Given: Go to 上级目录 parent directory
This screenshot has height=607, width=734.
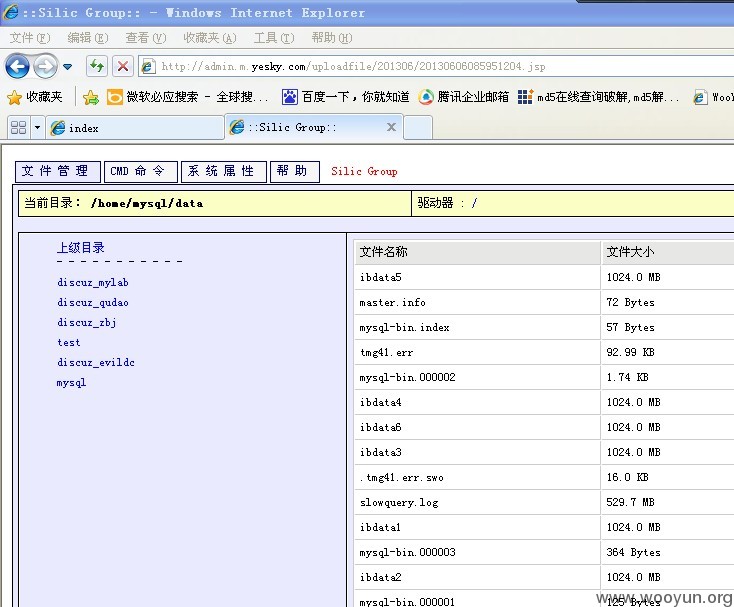Looking at the screenshot, I should click(81, 248).
